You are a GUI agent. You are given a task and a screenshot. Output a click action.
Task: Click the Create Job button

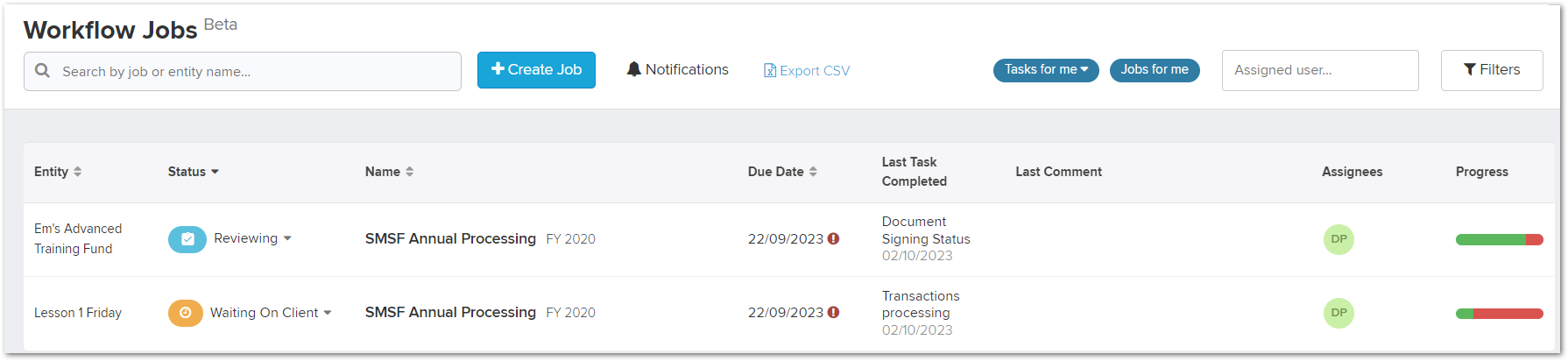(x=536, y=70)
